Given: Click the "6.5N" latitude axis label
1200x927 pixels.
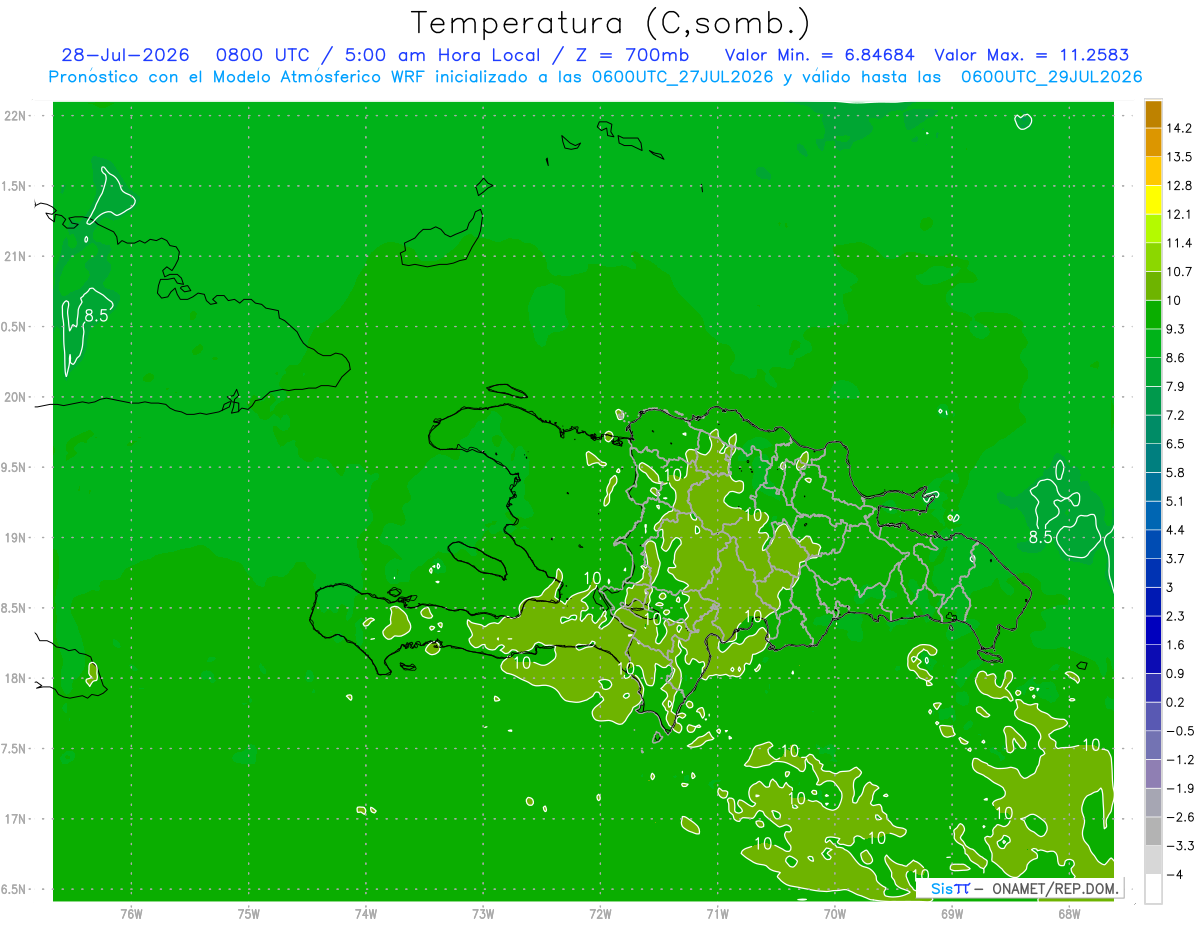Looking at the screenshot, I should (x=14, y=889).
